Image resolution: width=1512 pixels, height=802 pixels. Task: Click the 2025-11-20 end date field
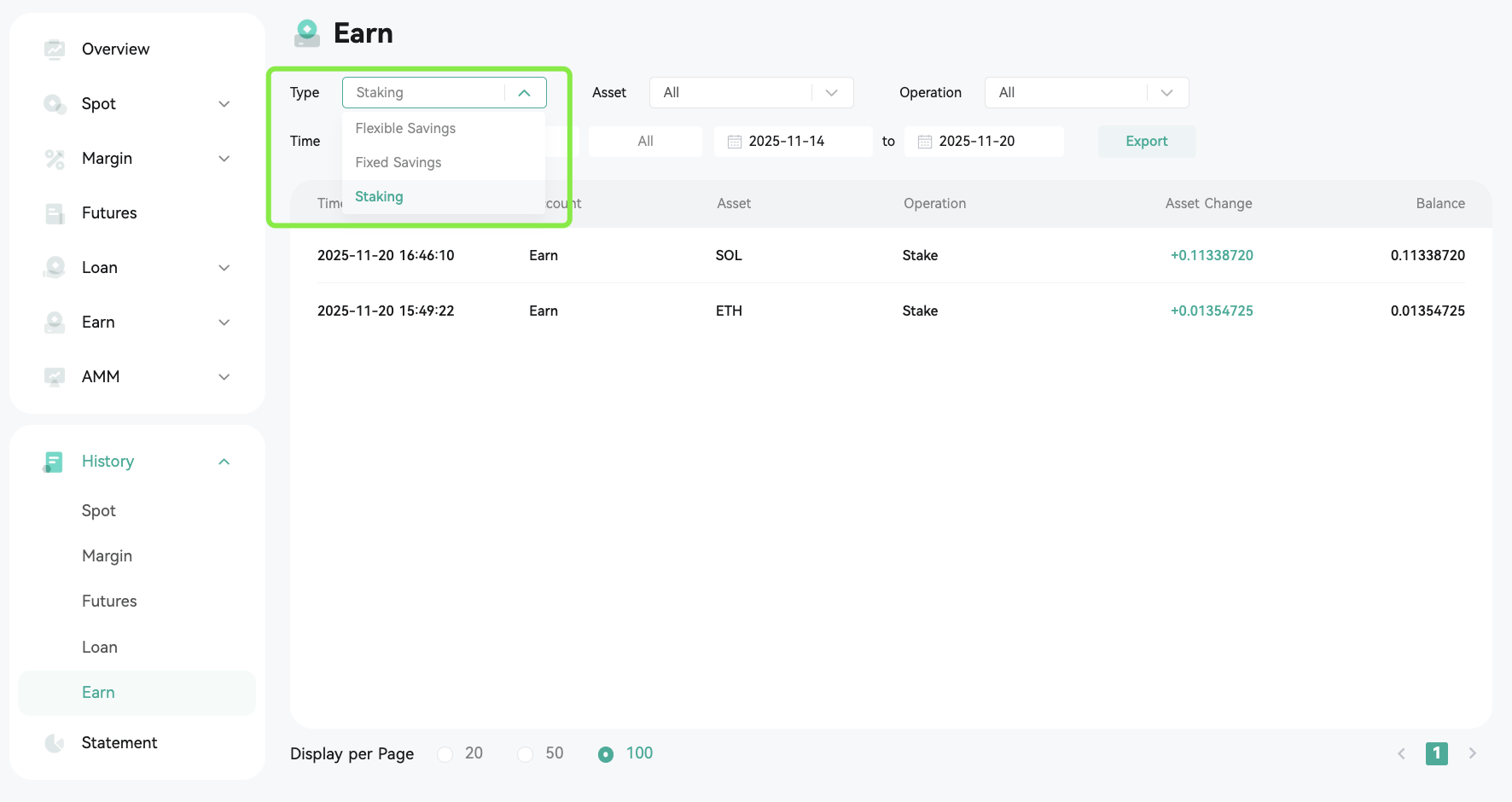point(984,142)
